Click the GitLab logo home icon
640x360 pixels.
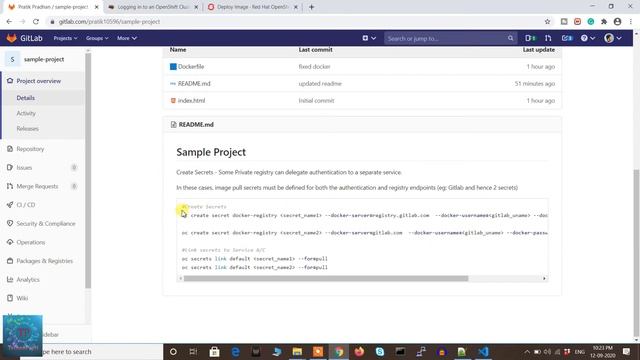[x=11, y=38]
